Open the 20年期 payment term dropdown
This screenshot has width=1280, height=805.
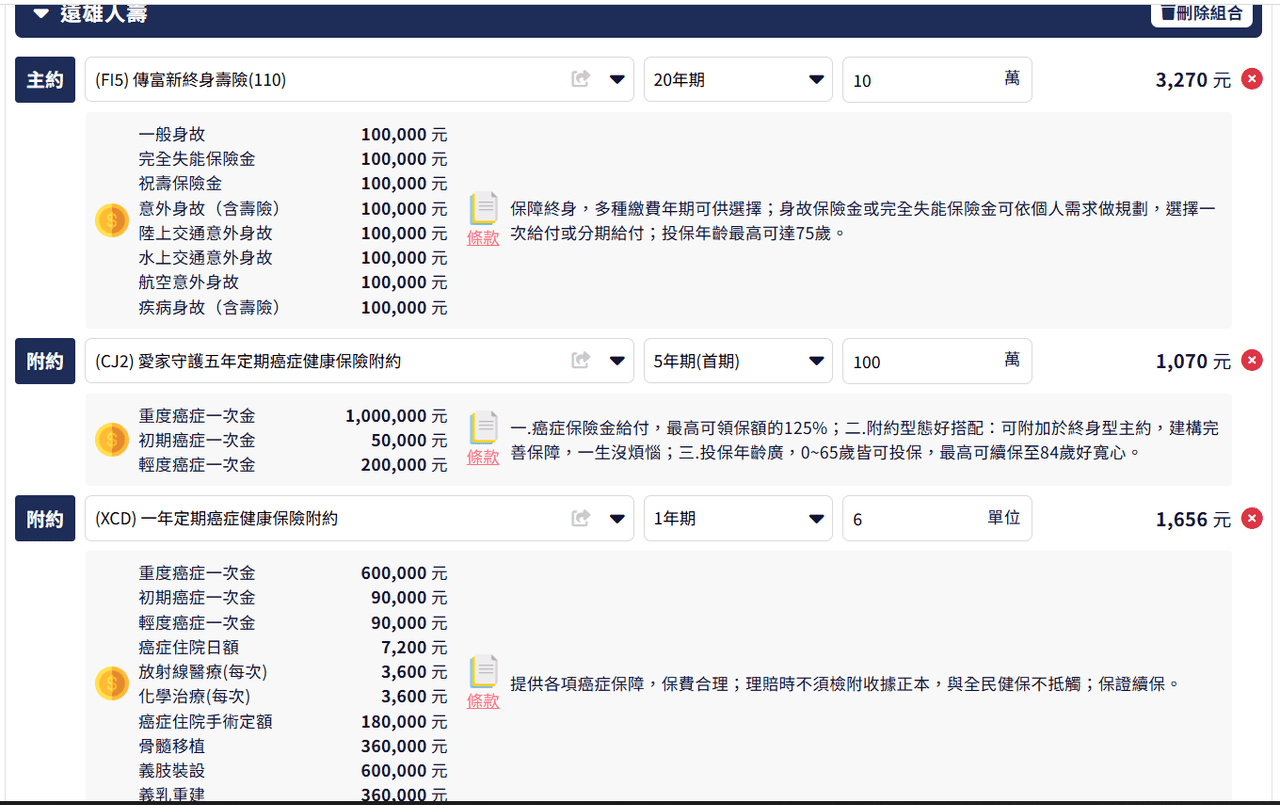tap(738, 79)
